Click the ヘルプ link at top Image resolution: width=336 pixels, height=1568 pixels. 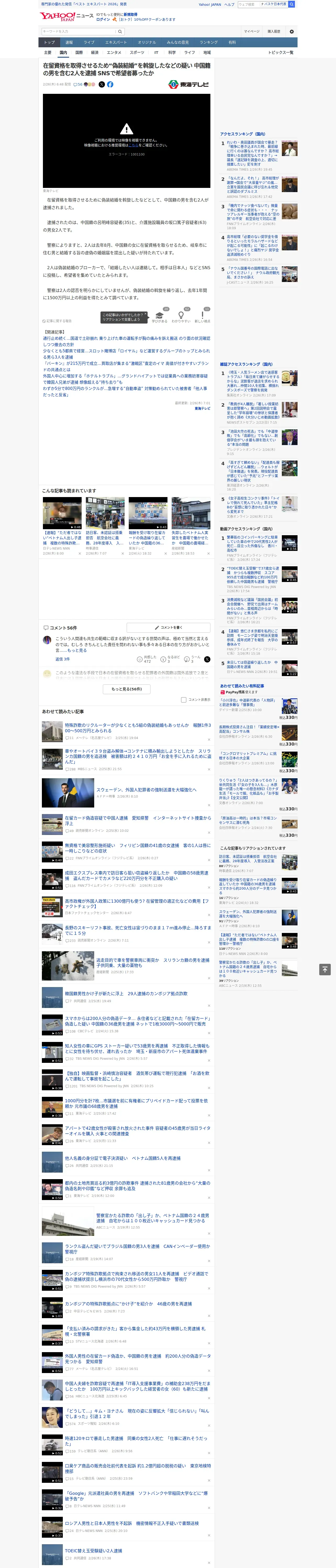229,4
